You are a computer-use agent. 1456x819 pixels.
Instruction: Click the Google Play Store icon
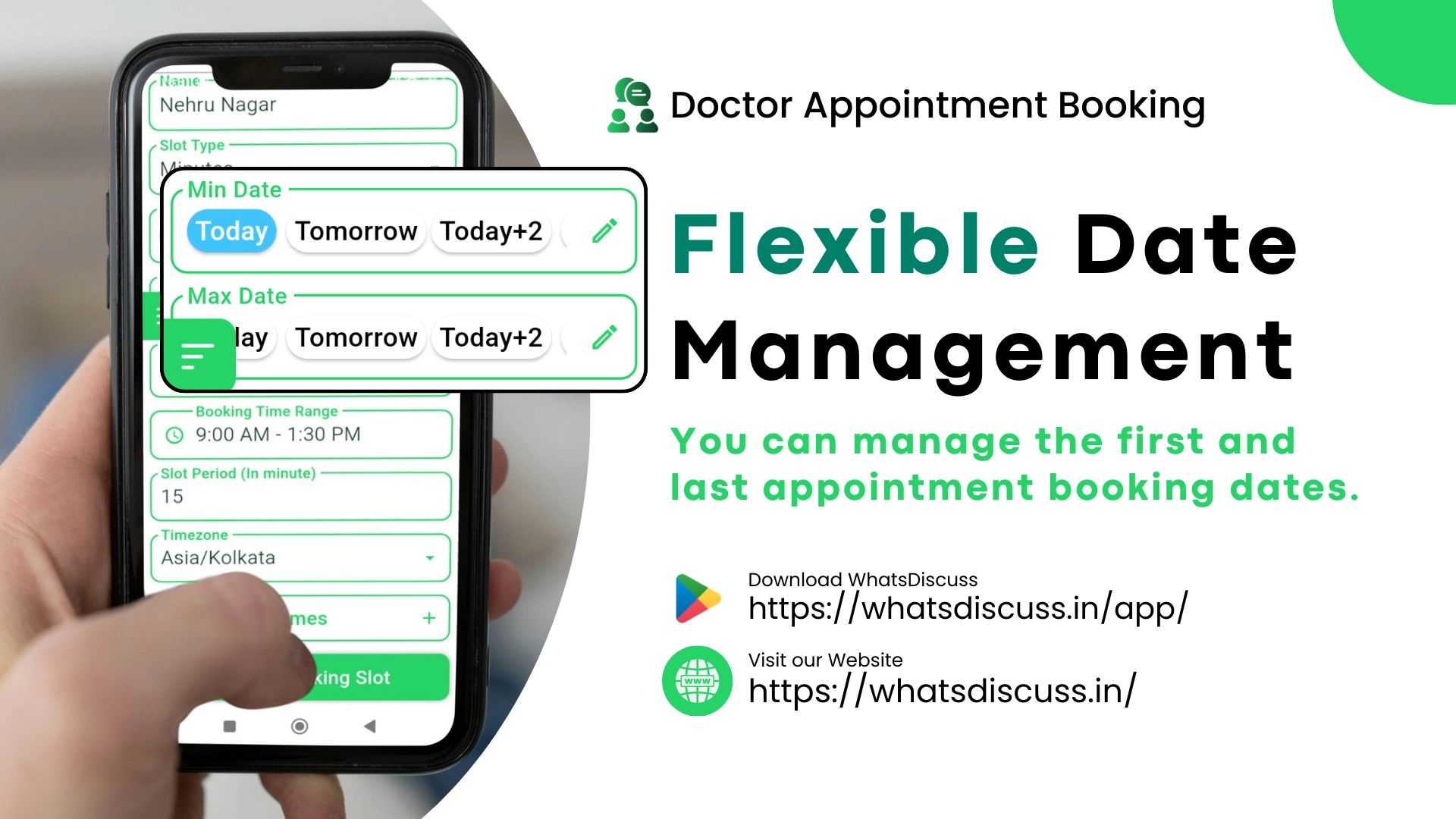click(x=692, y=596)
